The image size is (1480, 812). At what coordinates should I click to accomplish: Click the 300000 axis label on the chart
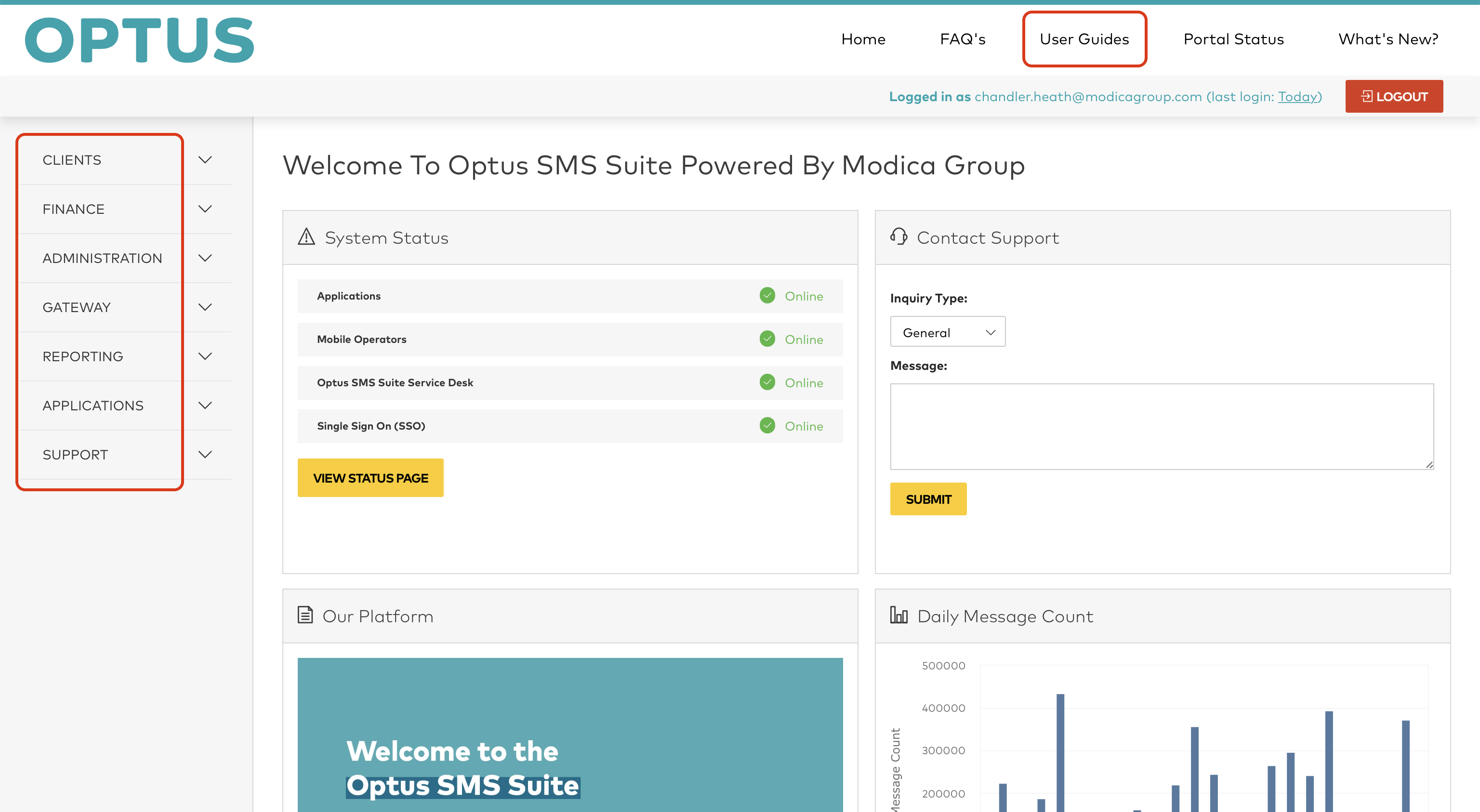(943, 750)
